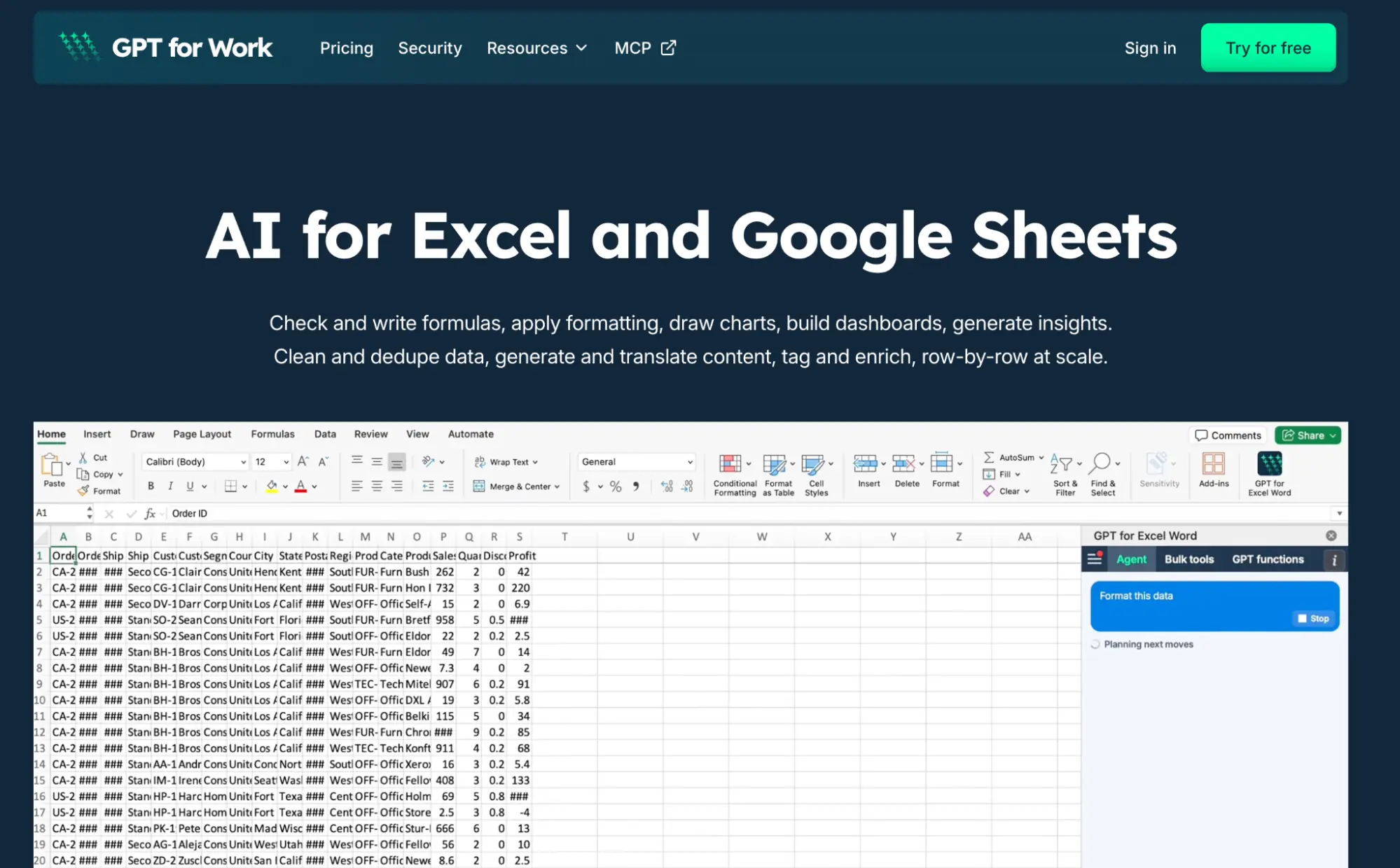Open the GPT functions tab in sidebar
This screenshot has width=1400, height=868.
(1268, 559)
